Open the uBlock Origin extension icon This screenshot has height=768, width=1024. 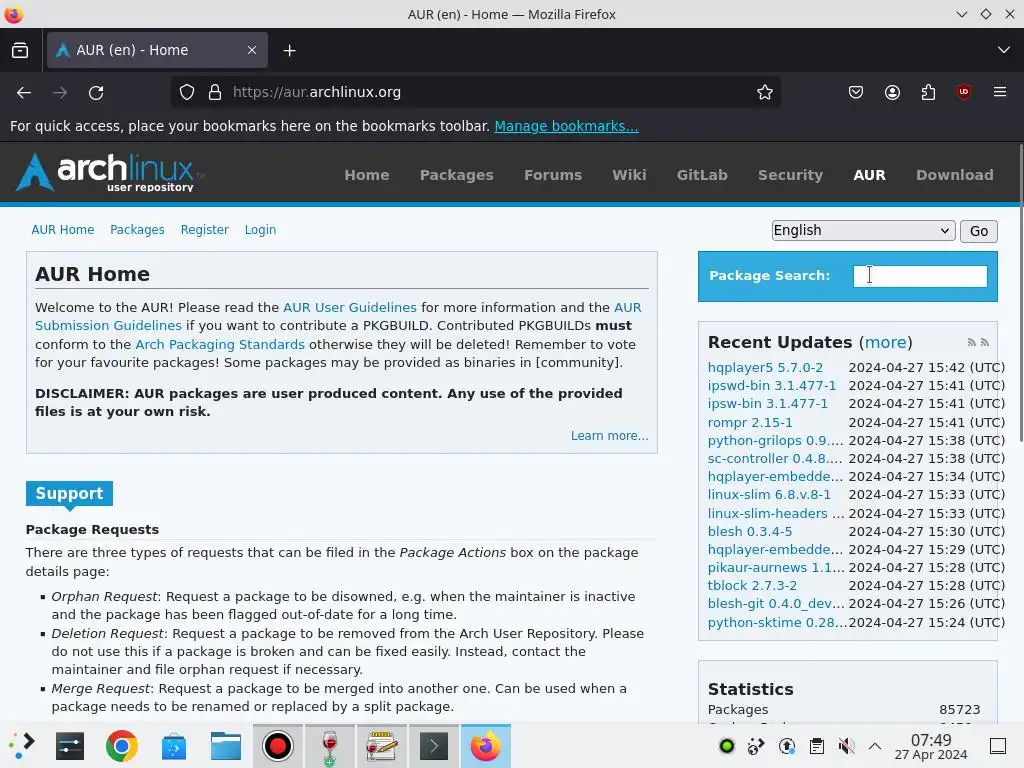click(x=964, y=92)
